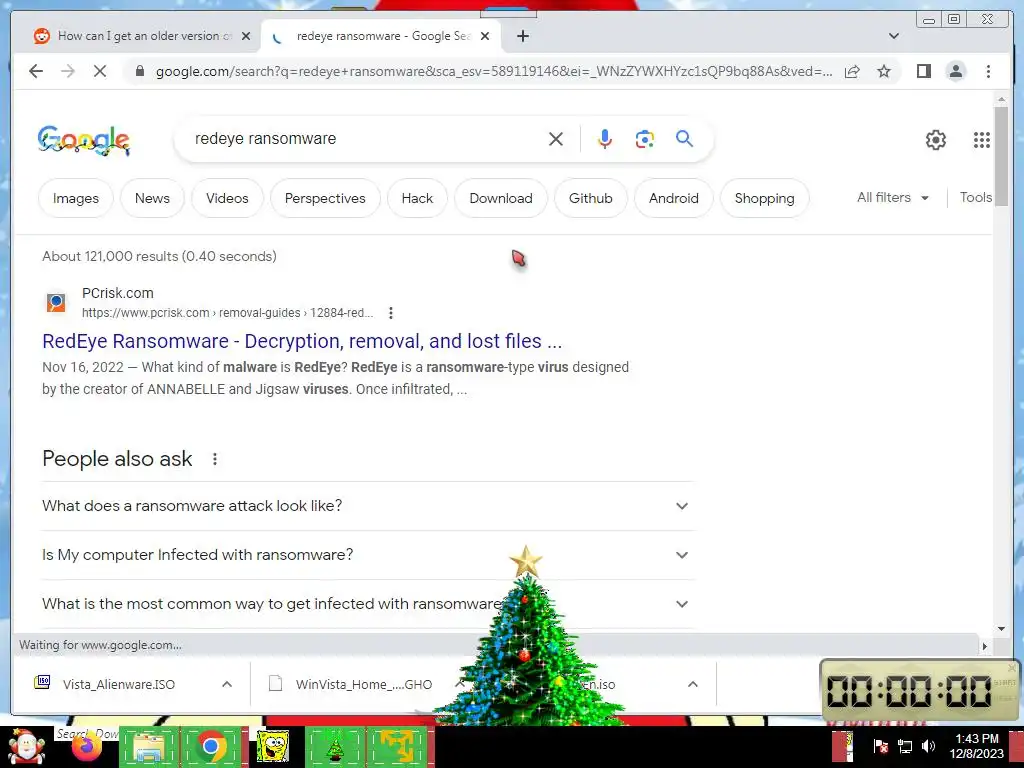1024x768 pixels.
Task: Go back to the previous page
Action: [36, 71]
